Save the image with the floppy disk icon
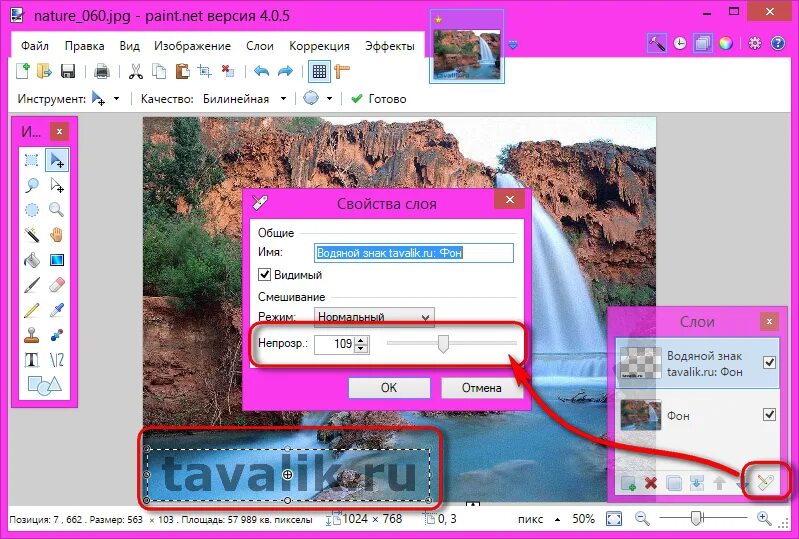 [68, 71]
